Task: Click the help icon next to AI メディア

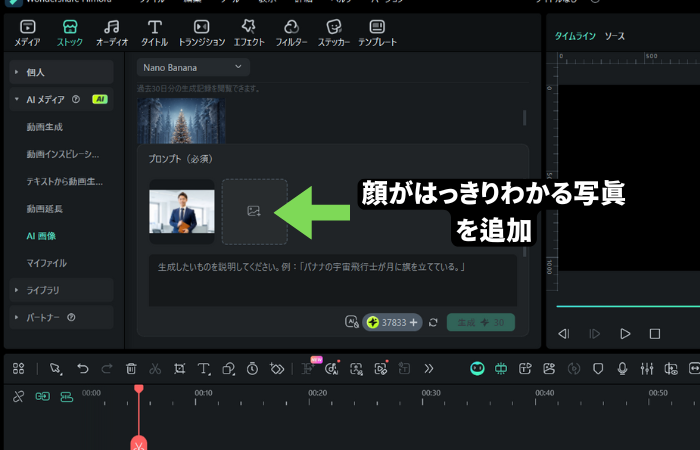Action: coord(76,99)
